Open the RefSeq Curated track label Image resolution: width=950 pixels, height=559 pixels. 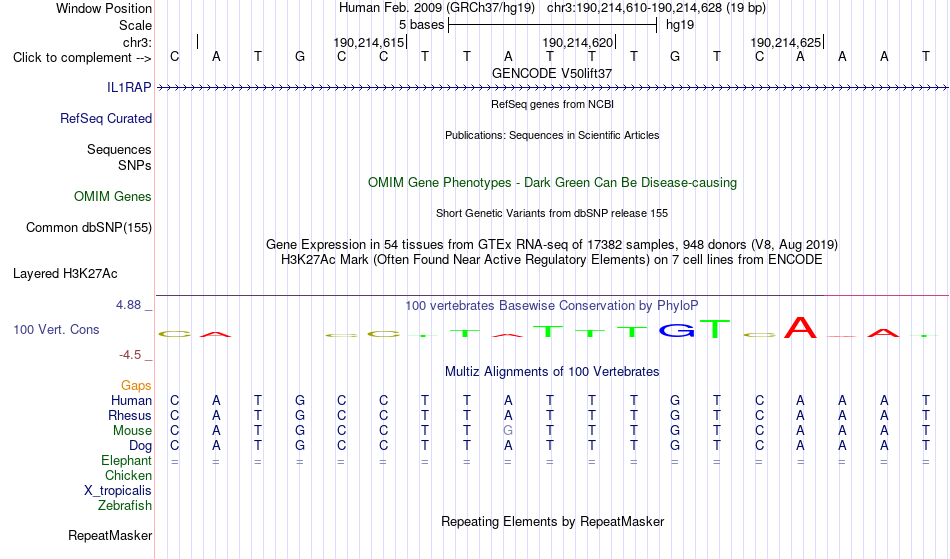tap(106, 118)
